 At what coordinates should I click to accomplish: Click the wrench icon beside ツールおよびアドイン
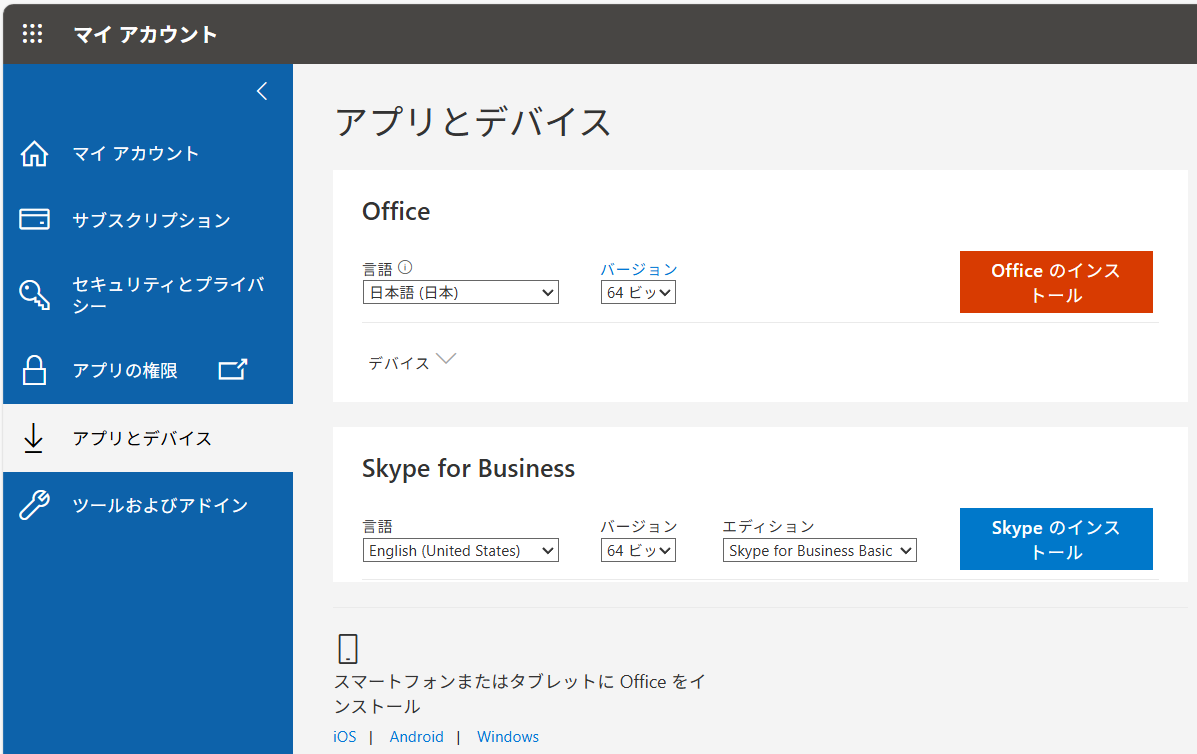coord(34,504)
